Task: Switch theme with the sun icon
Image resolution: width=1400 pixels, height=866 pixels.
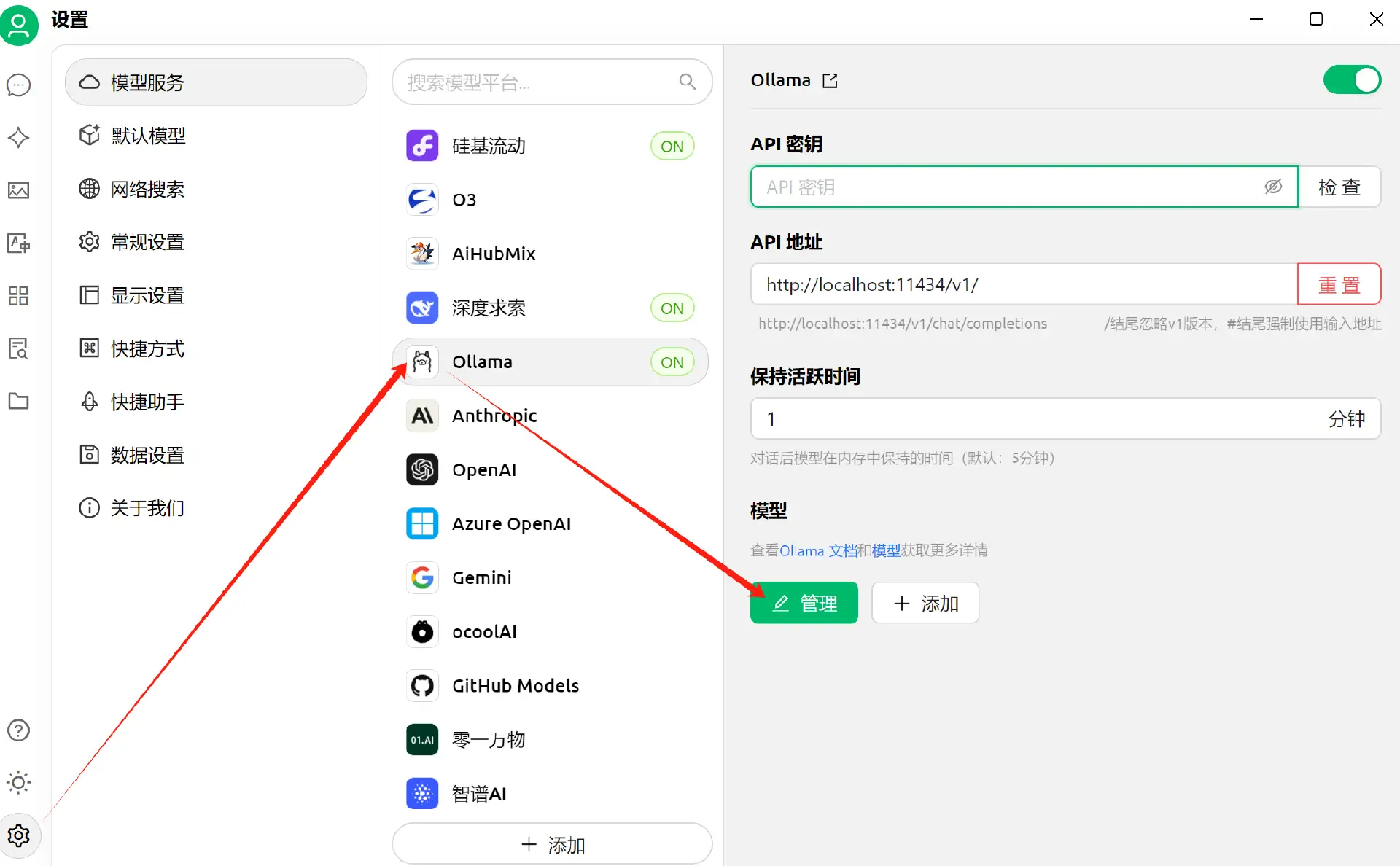Action: (x=19, y=782)
